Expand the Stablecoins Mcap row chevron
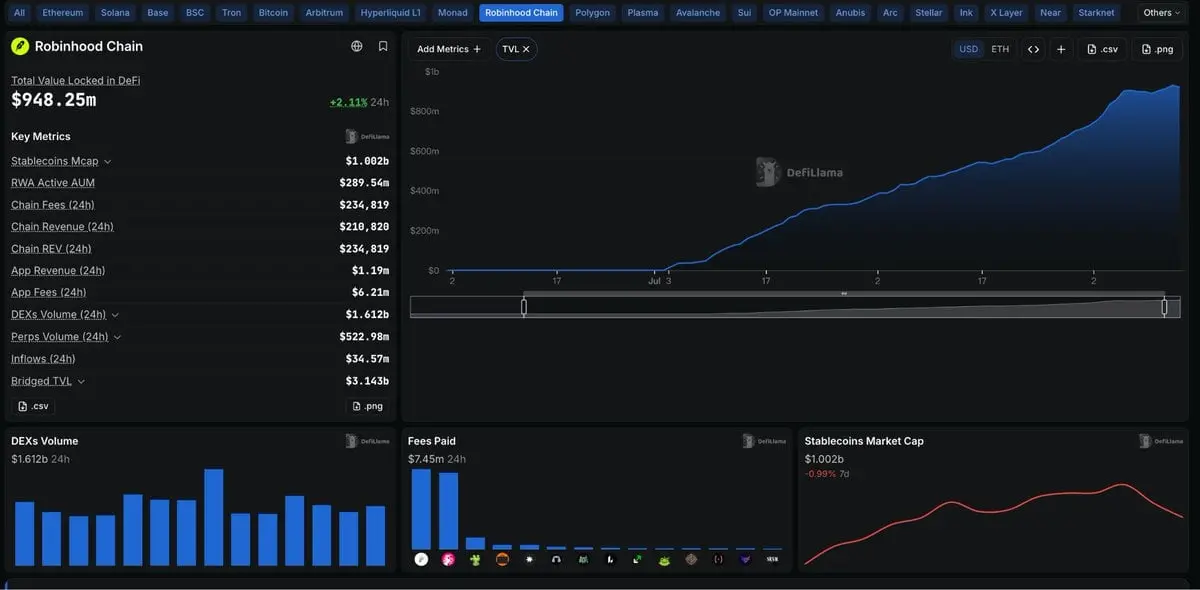Screen dimensions: 1200x590 pyautogui.click(x=108, y=161)
